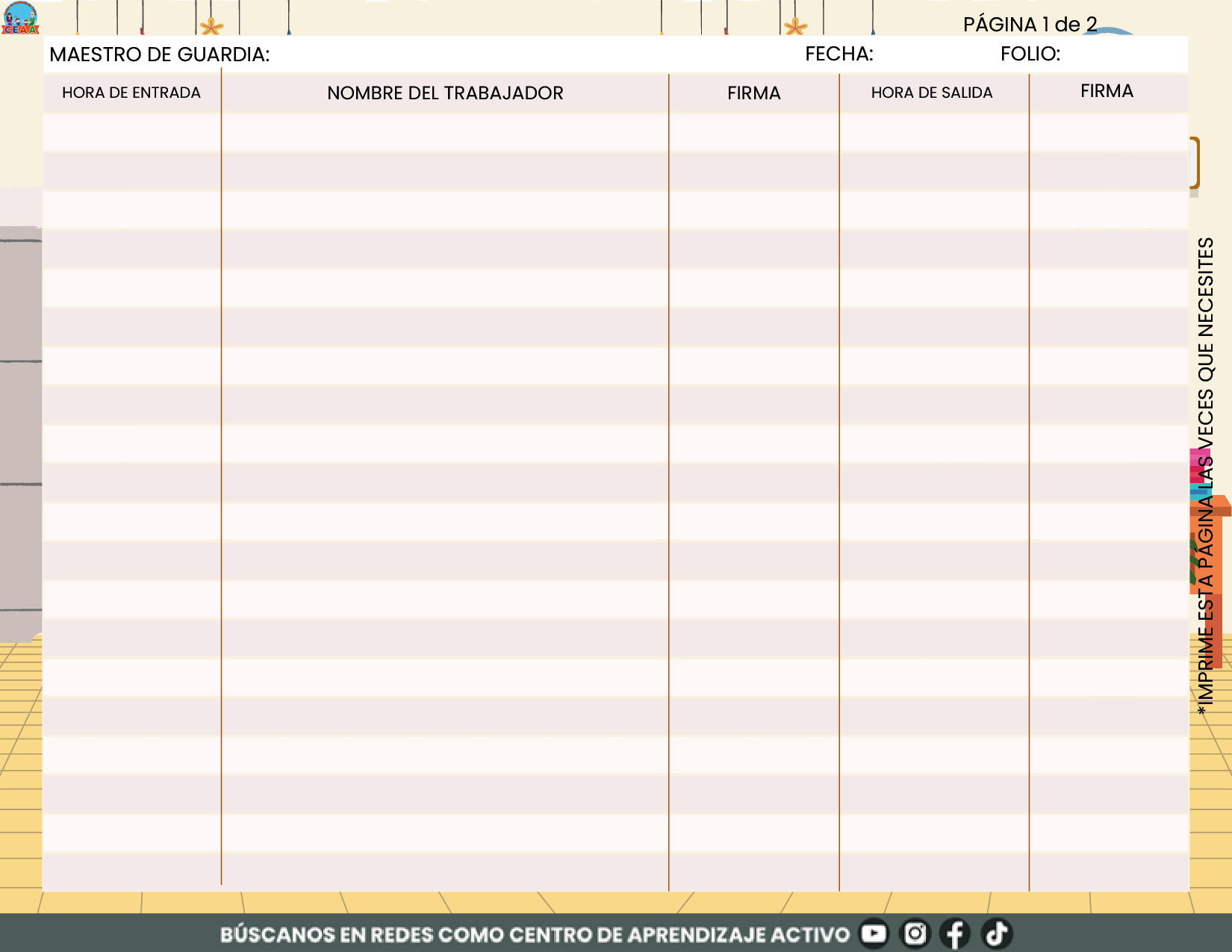Click the FIRMA header beside NOMBRE DEL TRABAJADOR
The image size is (1232, 952).
pyautogui.click(x=754, y=93)
